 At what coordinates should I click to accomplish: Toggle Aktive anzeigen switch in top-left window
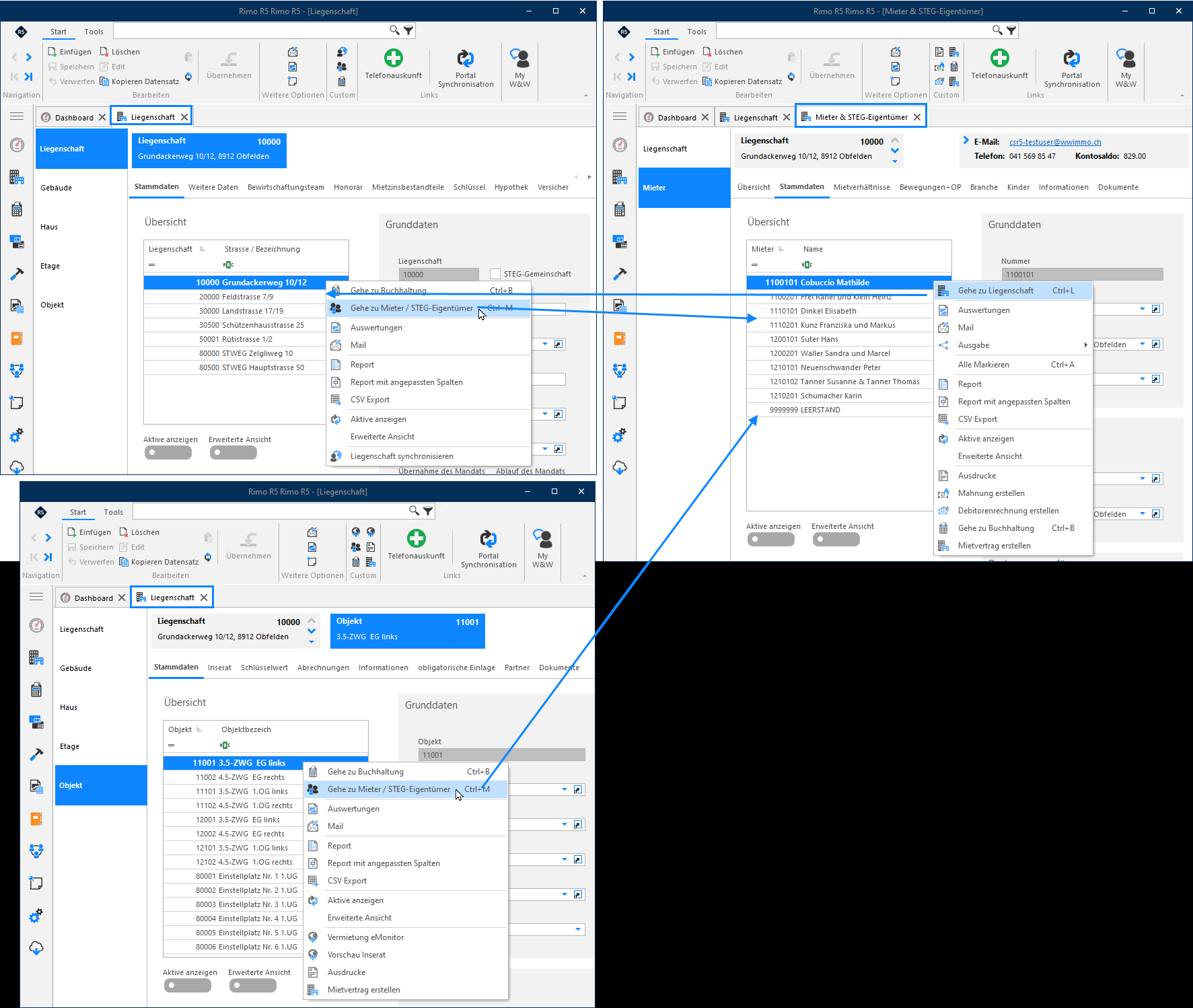coord(168,453)
